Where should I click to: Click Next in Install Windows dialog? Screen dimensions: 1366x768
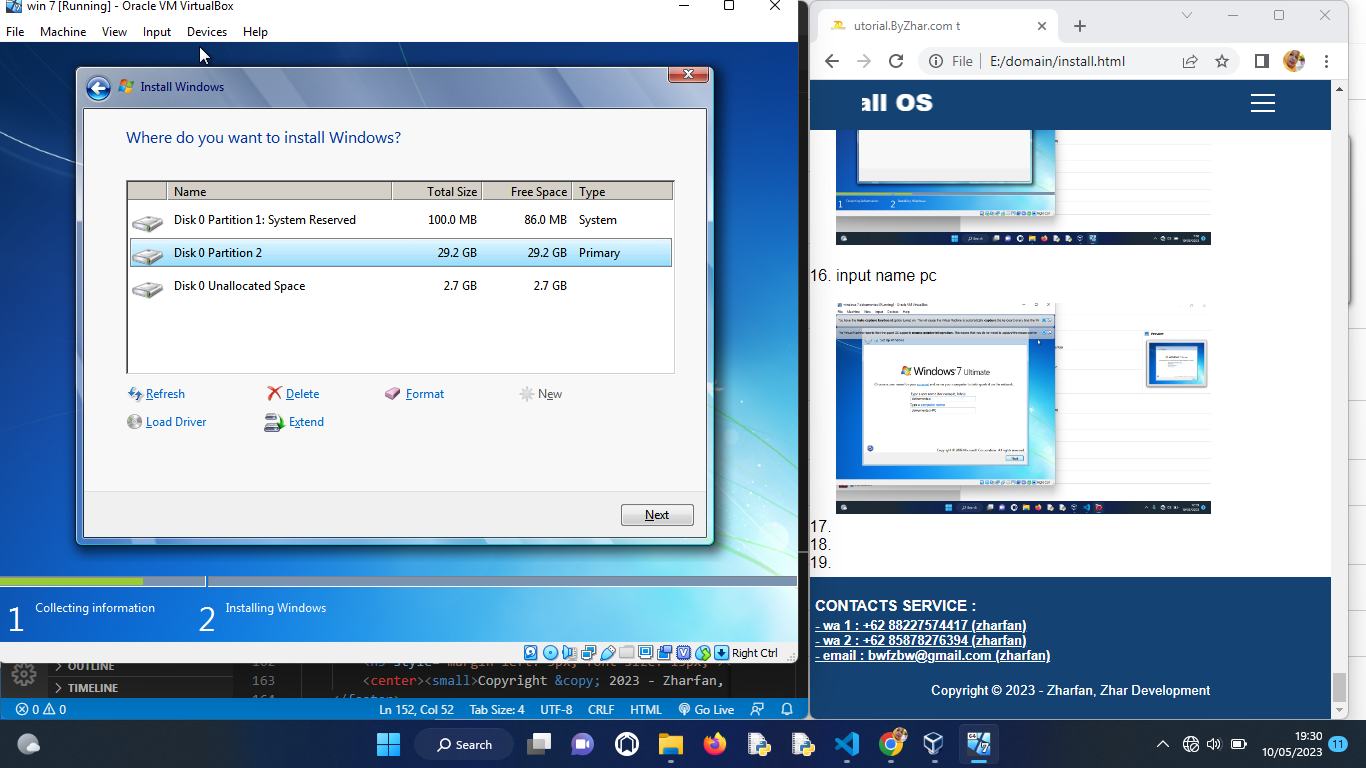point(657,515)
